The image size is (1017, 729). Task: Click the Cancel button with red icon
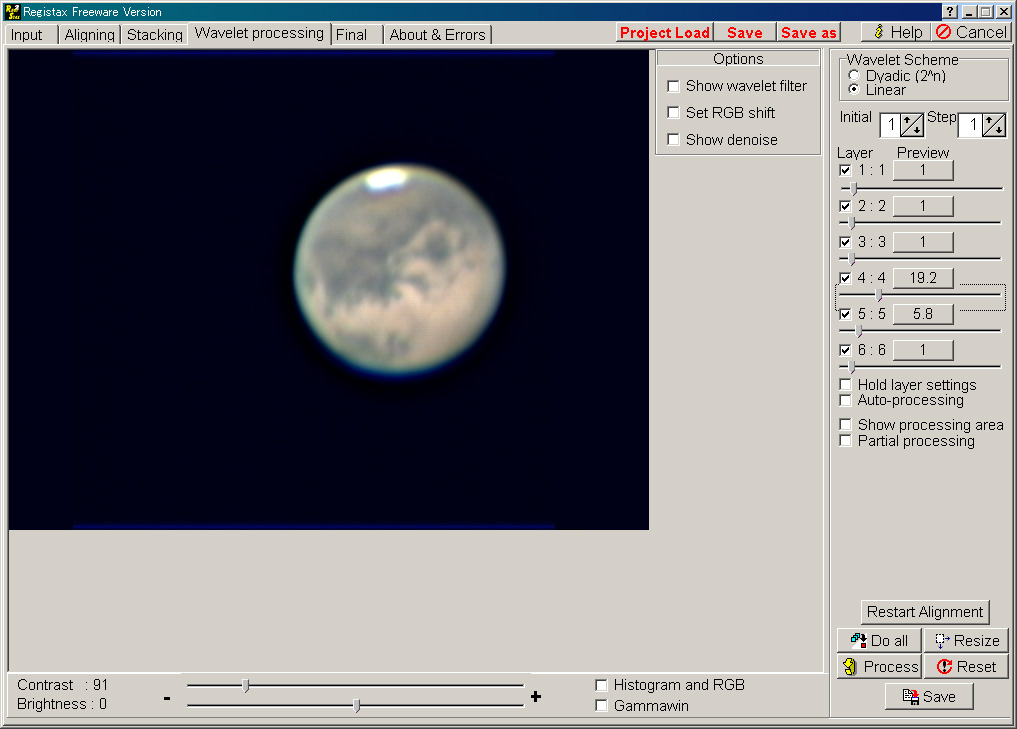point(971,32)
